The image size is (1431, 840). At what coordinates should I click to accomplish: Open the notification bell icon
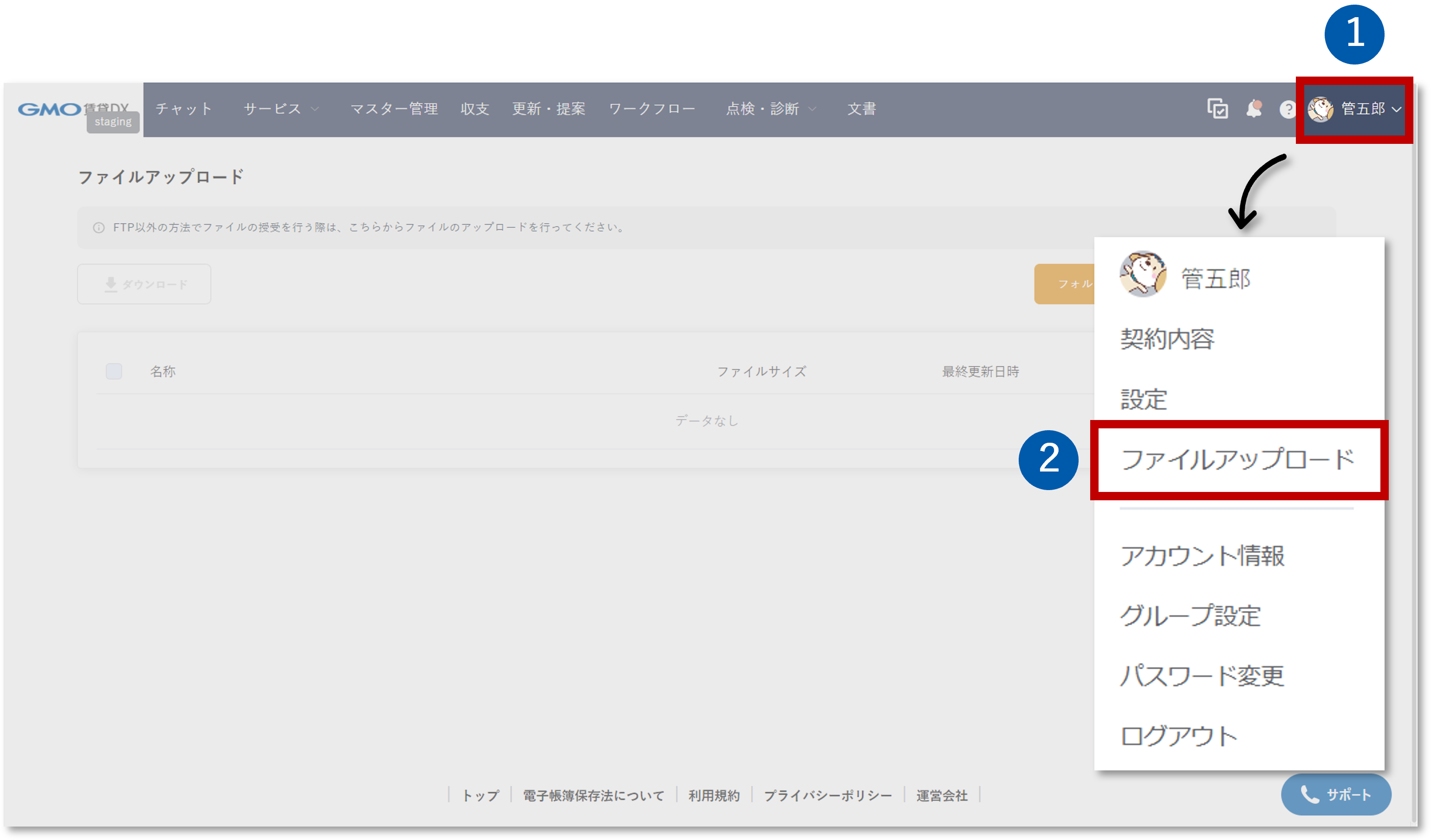pyautogui.click(x=1254, y=109)
